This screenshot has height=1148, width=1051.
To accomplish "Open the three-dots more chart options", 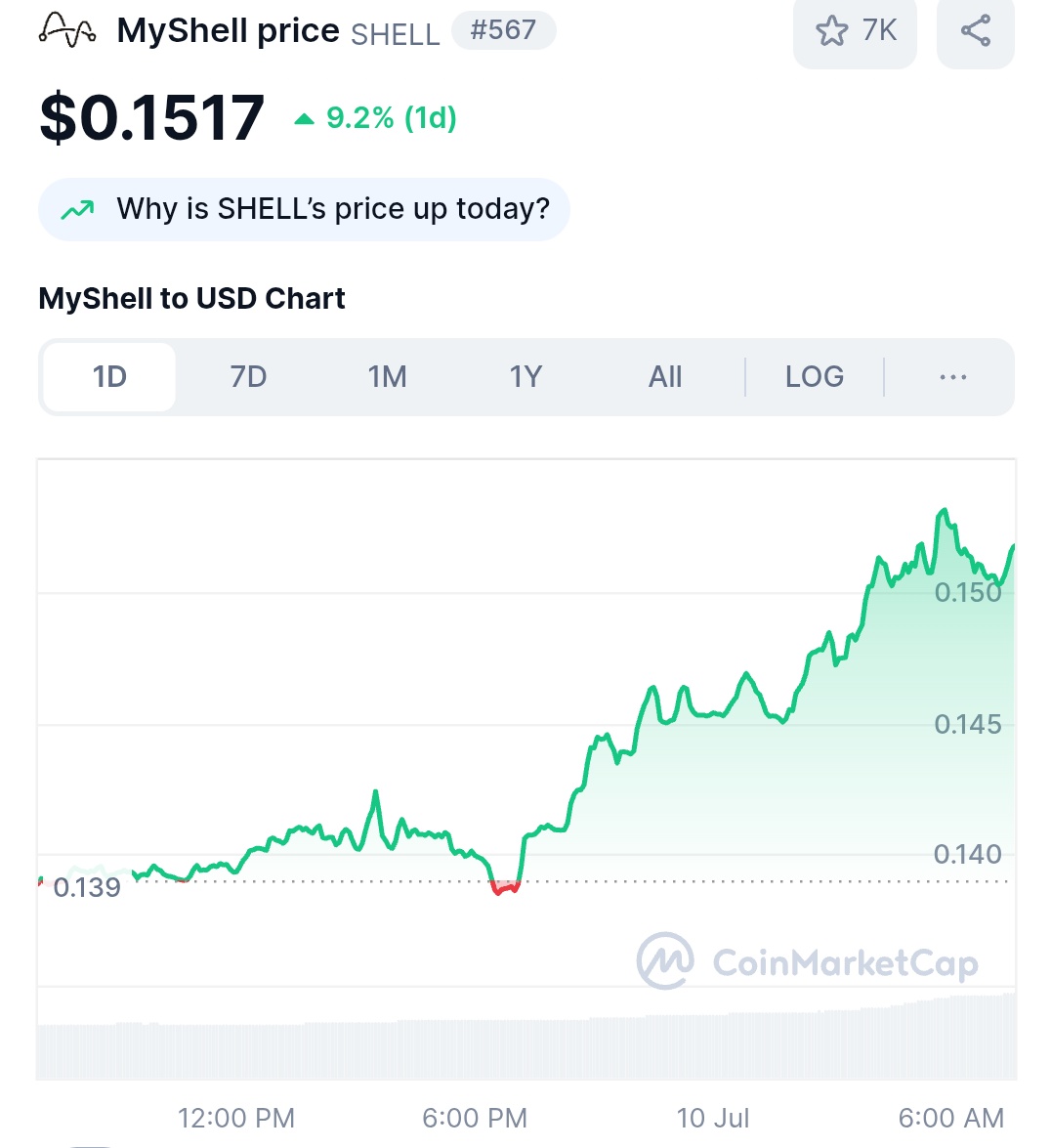I will [x=953, y=377].
